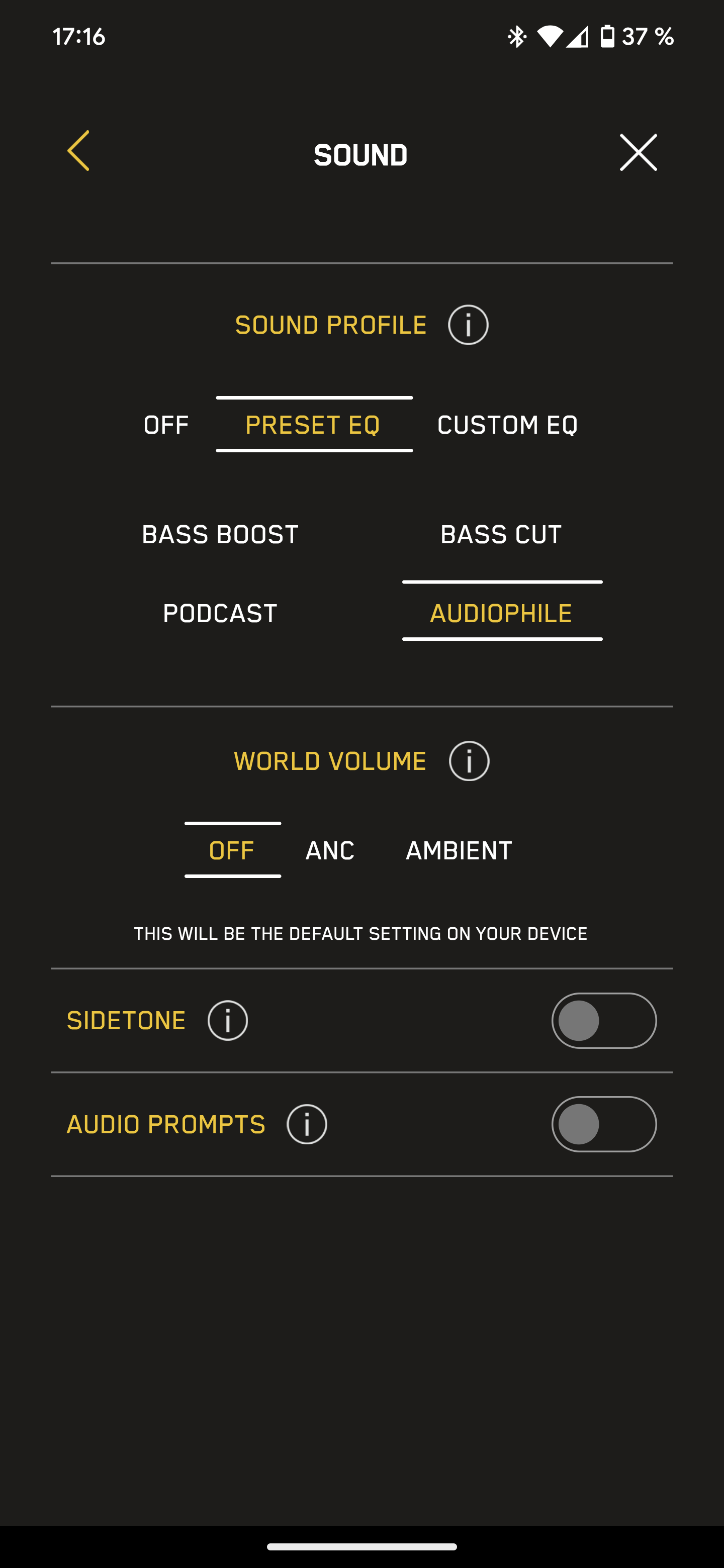Show Audio Prompts info icon details
The image size is (724, 1568).
click(307, 1124)
